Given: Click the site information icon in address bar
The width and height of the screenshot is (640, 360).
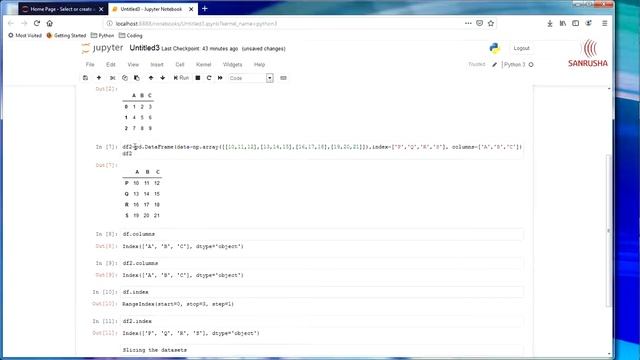Looking at the screenshot, I should [x=109, y=24].
